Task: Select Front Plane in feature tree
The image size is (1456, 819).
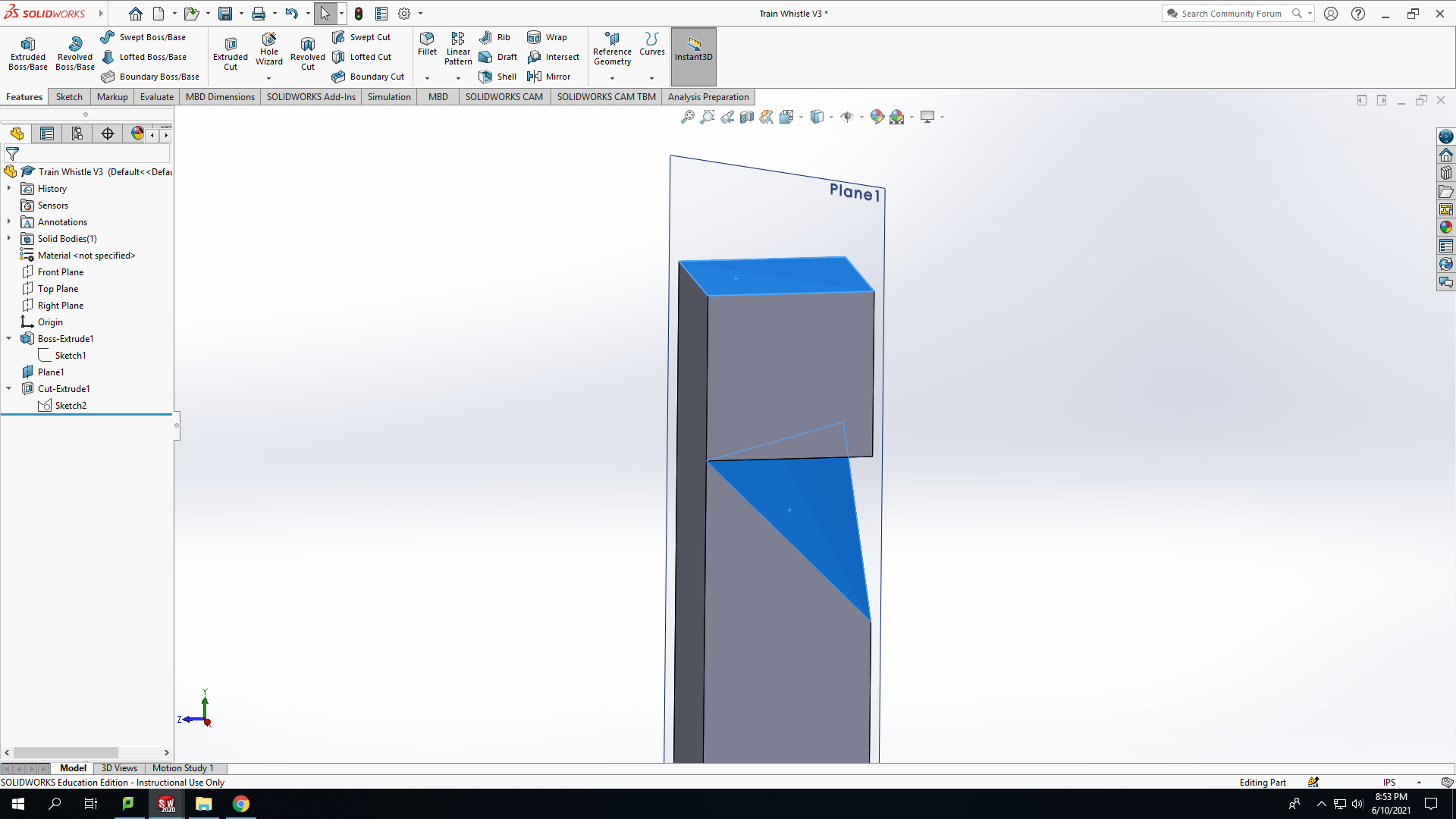Action: tap(61, 272)
